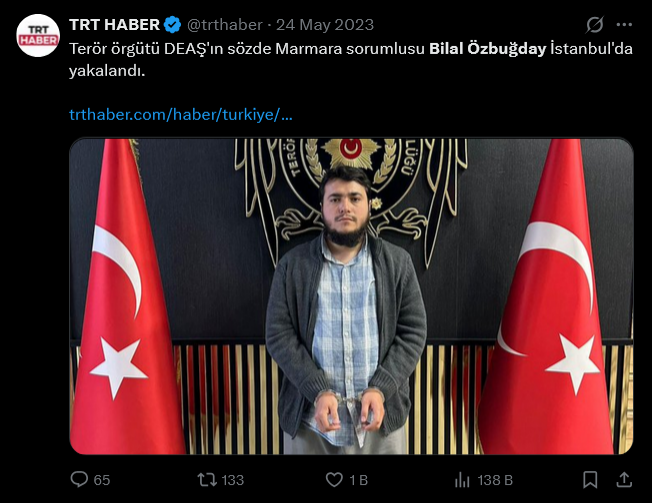Viewport: 652px width, 503px height.
Task: Click the 138 B views count
Action: (x=495, y=480)
